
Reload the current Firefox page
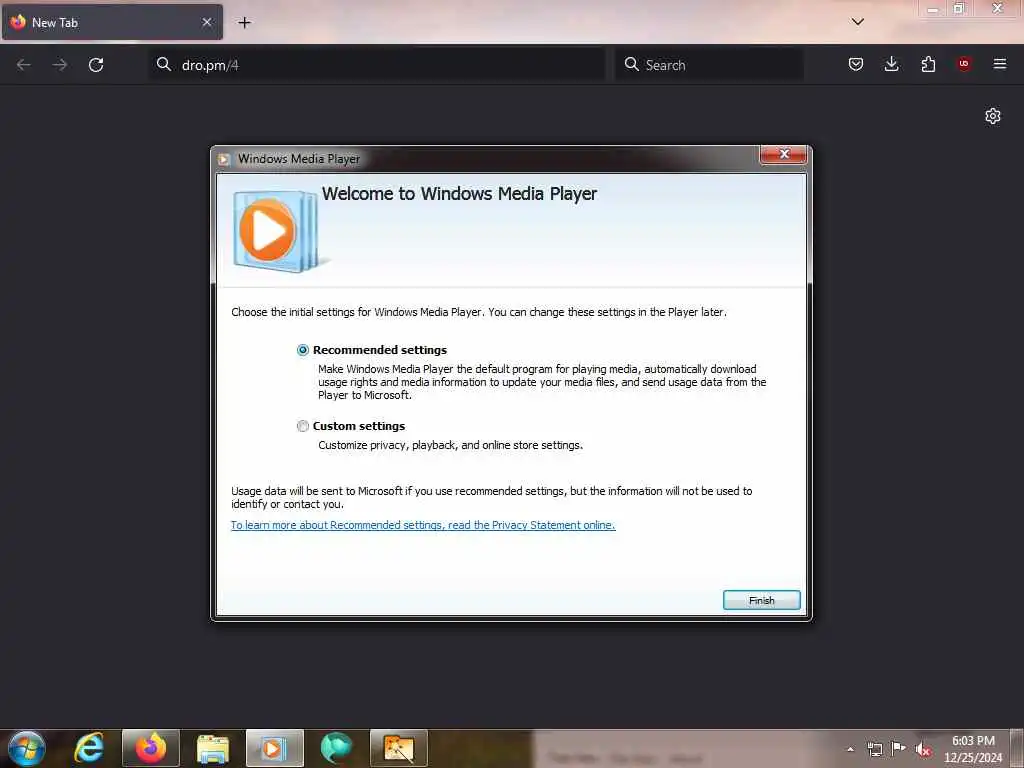click(x=96, y=65)
